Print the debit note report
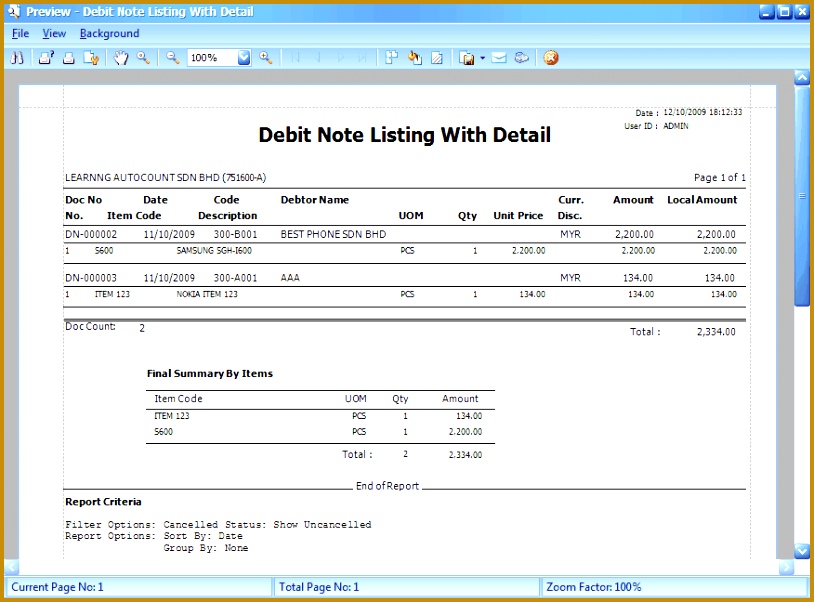The image size is (814, 602). 67,57
